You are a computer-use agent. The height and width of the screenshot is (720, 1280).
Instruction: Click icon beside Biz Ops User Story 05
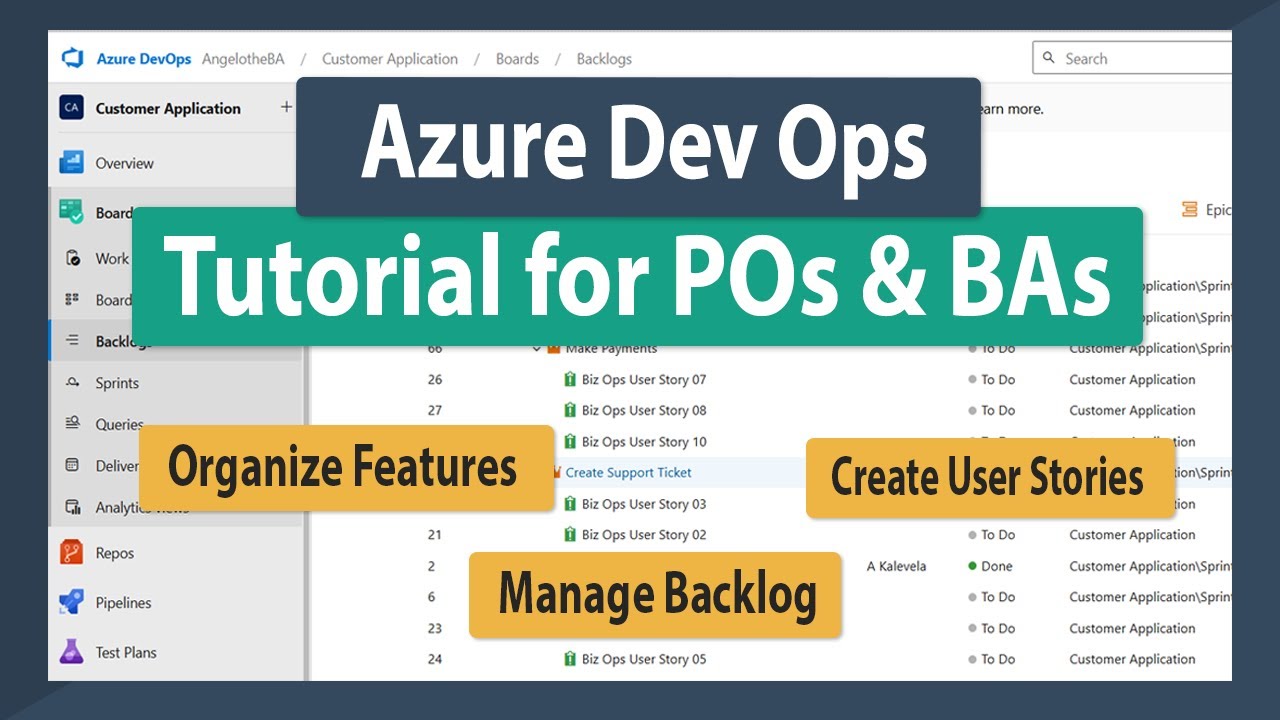(x=570, y=658)
